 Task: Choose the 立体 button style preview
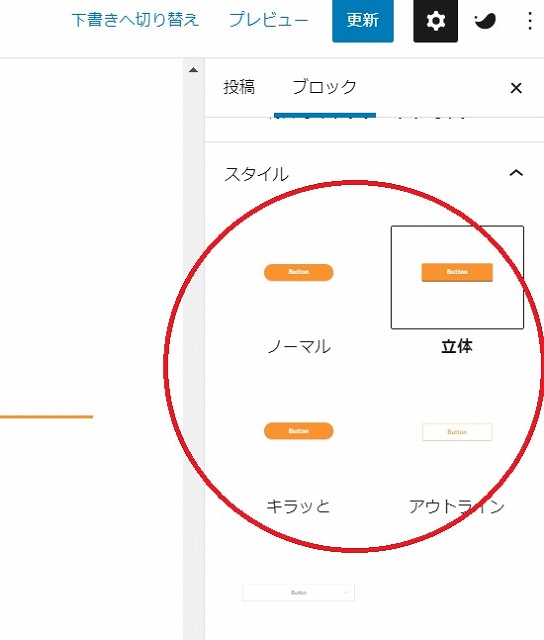point(457,277)
